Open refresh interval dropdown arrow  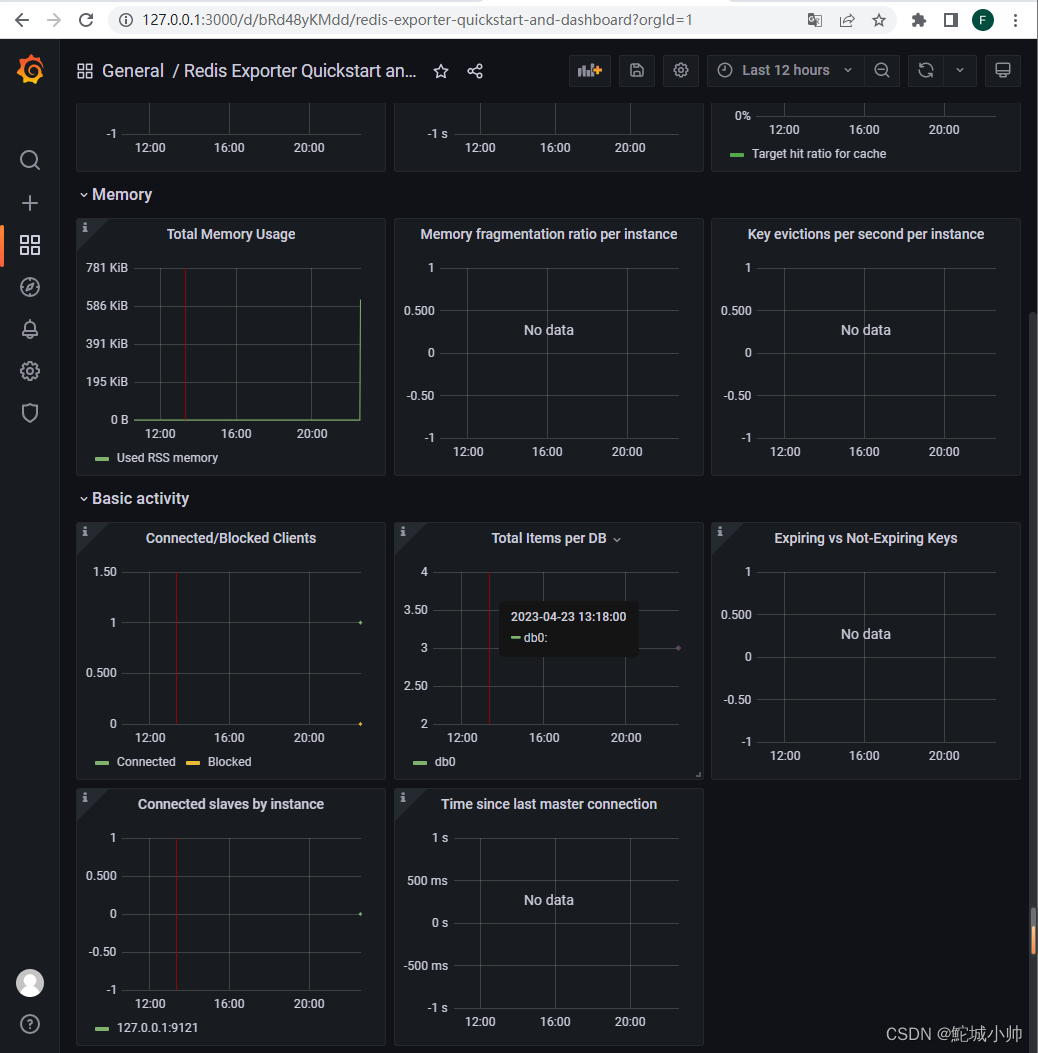(960, 71)
